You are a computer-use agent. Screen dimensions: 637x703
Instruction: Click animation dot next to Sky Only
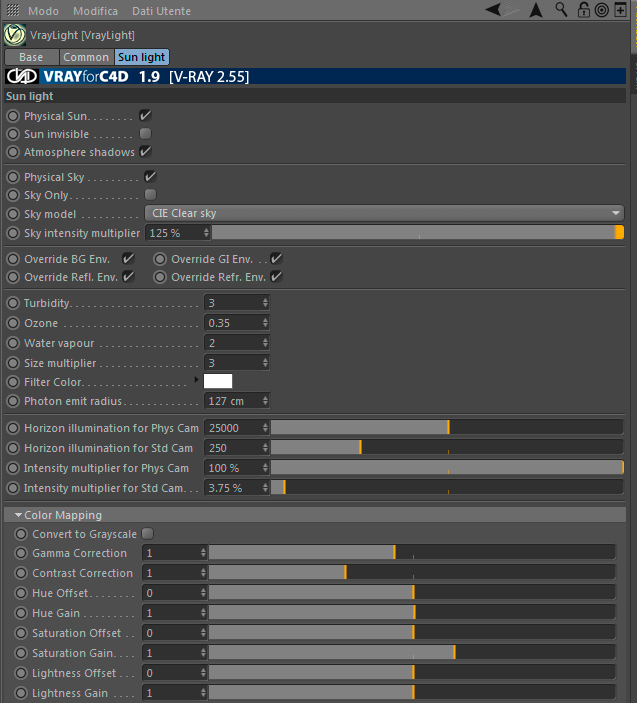coord(13,195)
